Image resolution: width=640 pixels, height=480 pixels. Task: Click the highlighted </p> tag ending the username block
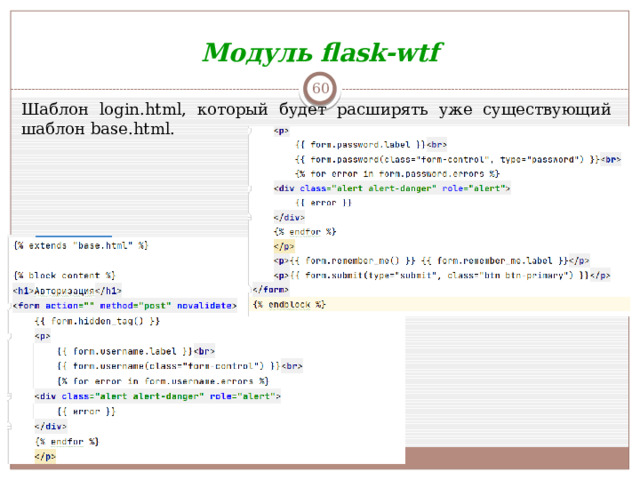tap(45, 456)
